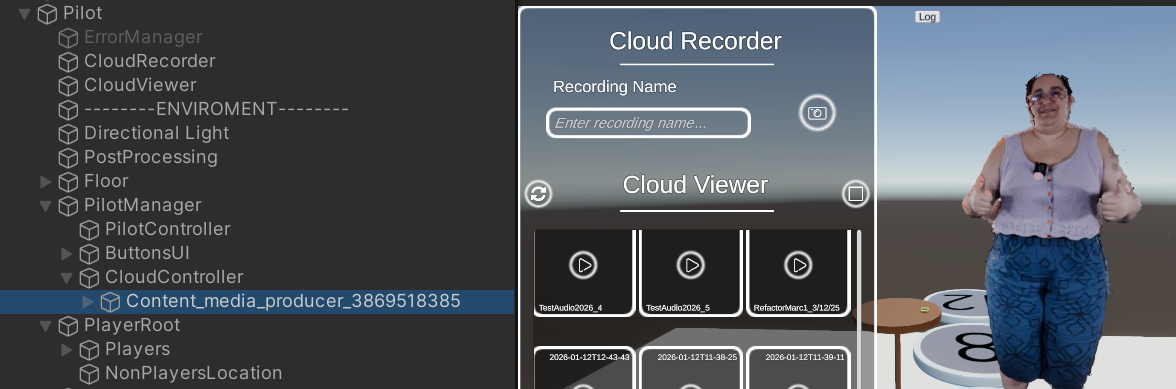
Task: Click the recordings list vertical scrollbar
Action: coord(859,309)
